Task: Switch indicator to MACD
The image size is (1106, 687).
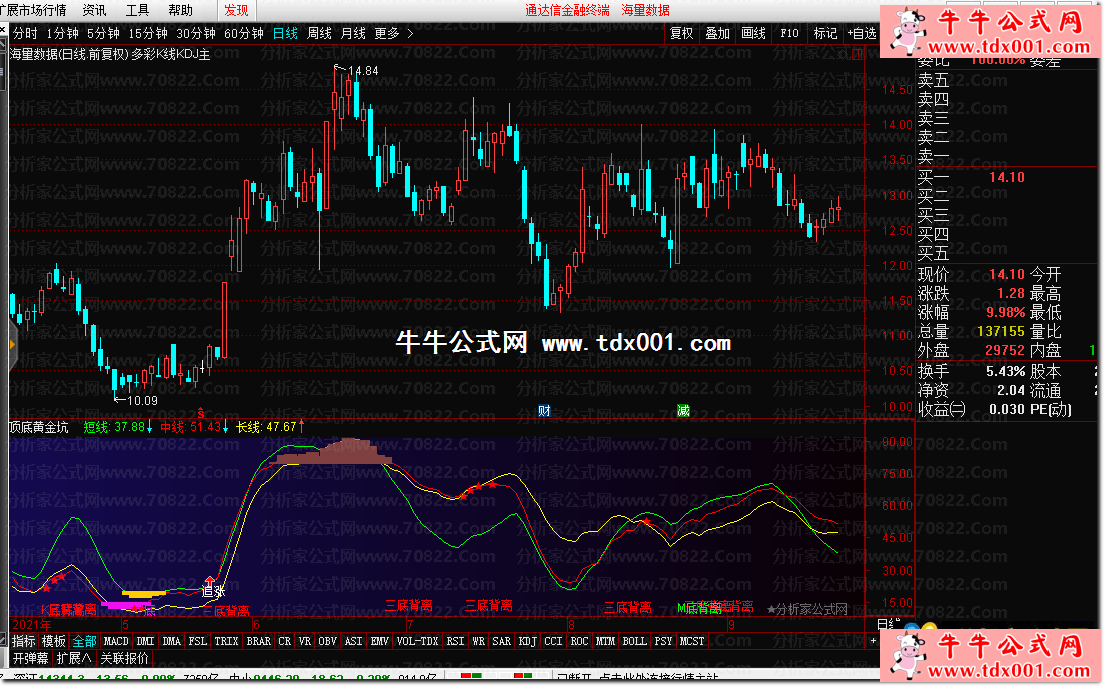Action: pyautogui.click(x=116, y=641)
